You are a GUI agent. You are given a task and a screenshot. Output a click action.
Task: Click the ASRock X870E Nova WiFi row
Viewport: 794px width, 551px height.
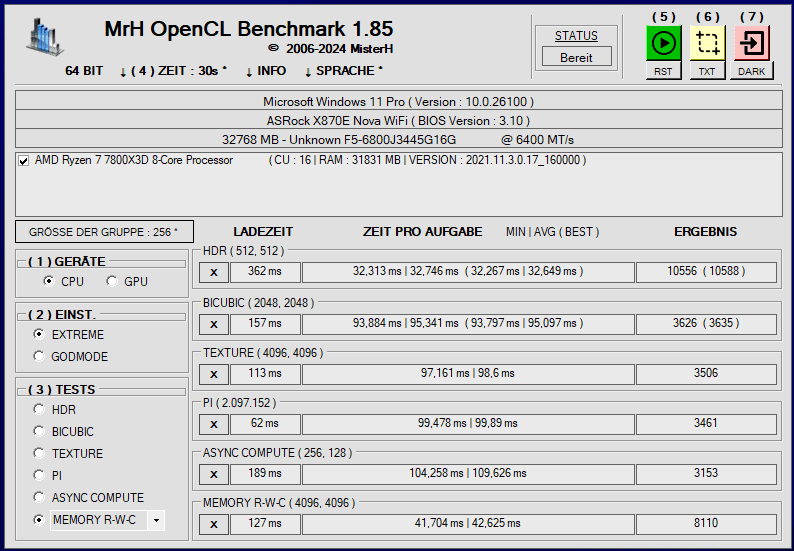click(x=399, y=121)
